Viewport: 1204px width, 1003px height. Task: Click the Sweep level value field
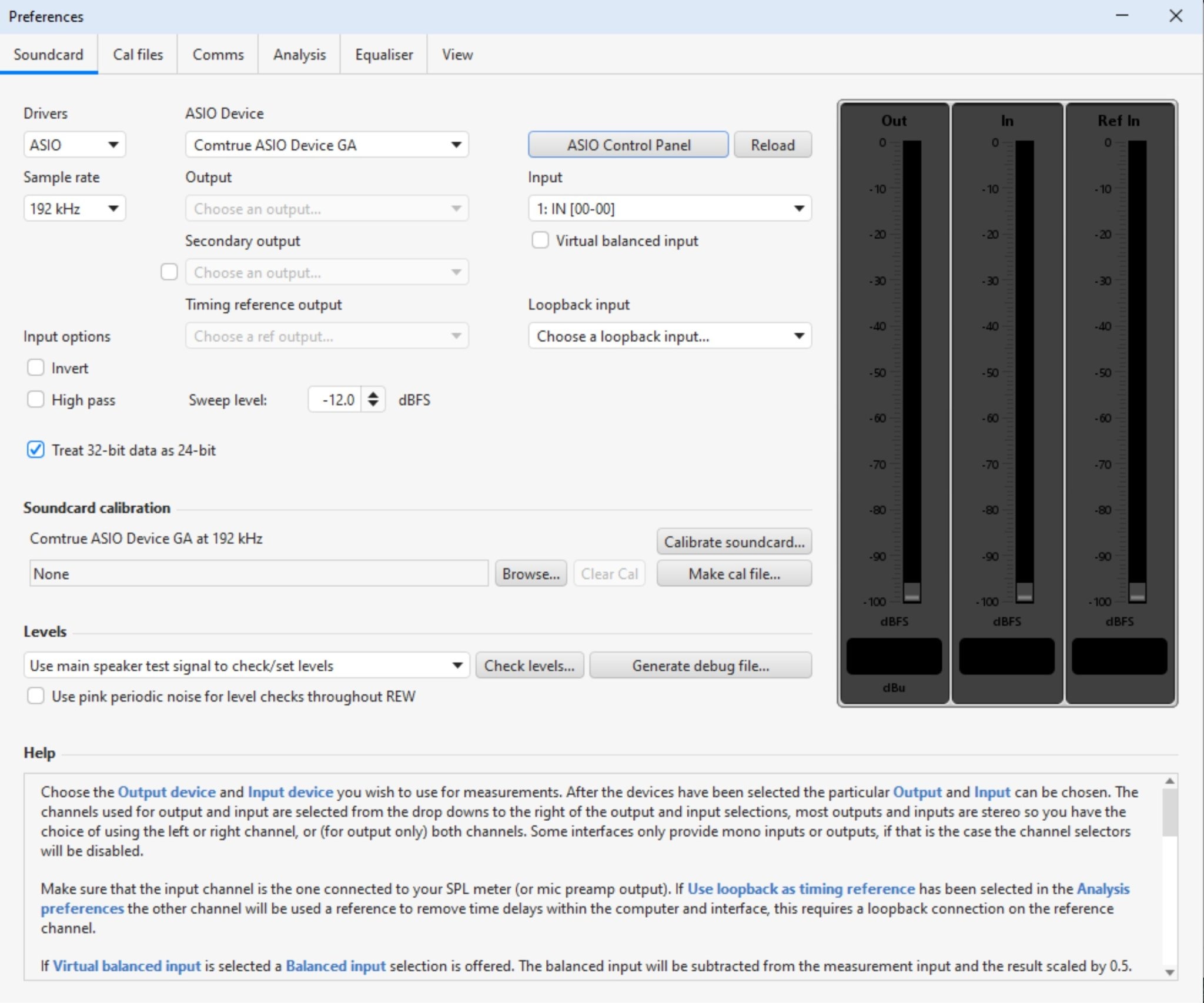tap(335, 400)
